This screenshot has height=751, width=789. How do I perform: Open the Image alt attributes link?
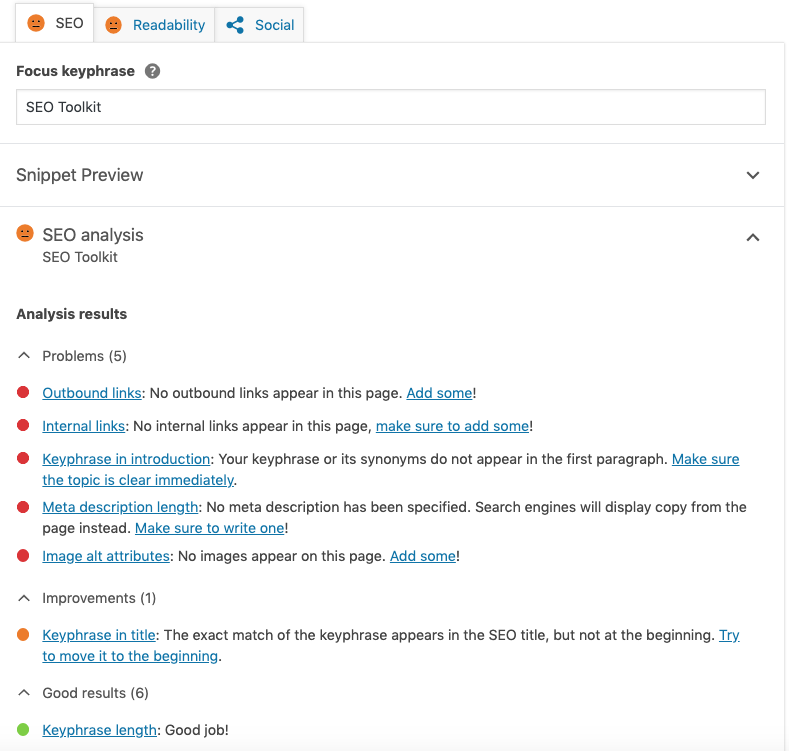pyautogui.click(x=106, y=556)
